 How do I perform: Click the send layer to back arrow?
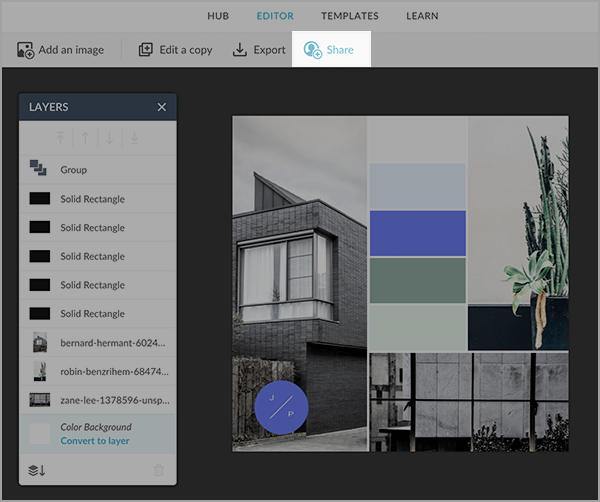coord(134,138)
